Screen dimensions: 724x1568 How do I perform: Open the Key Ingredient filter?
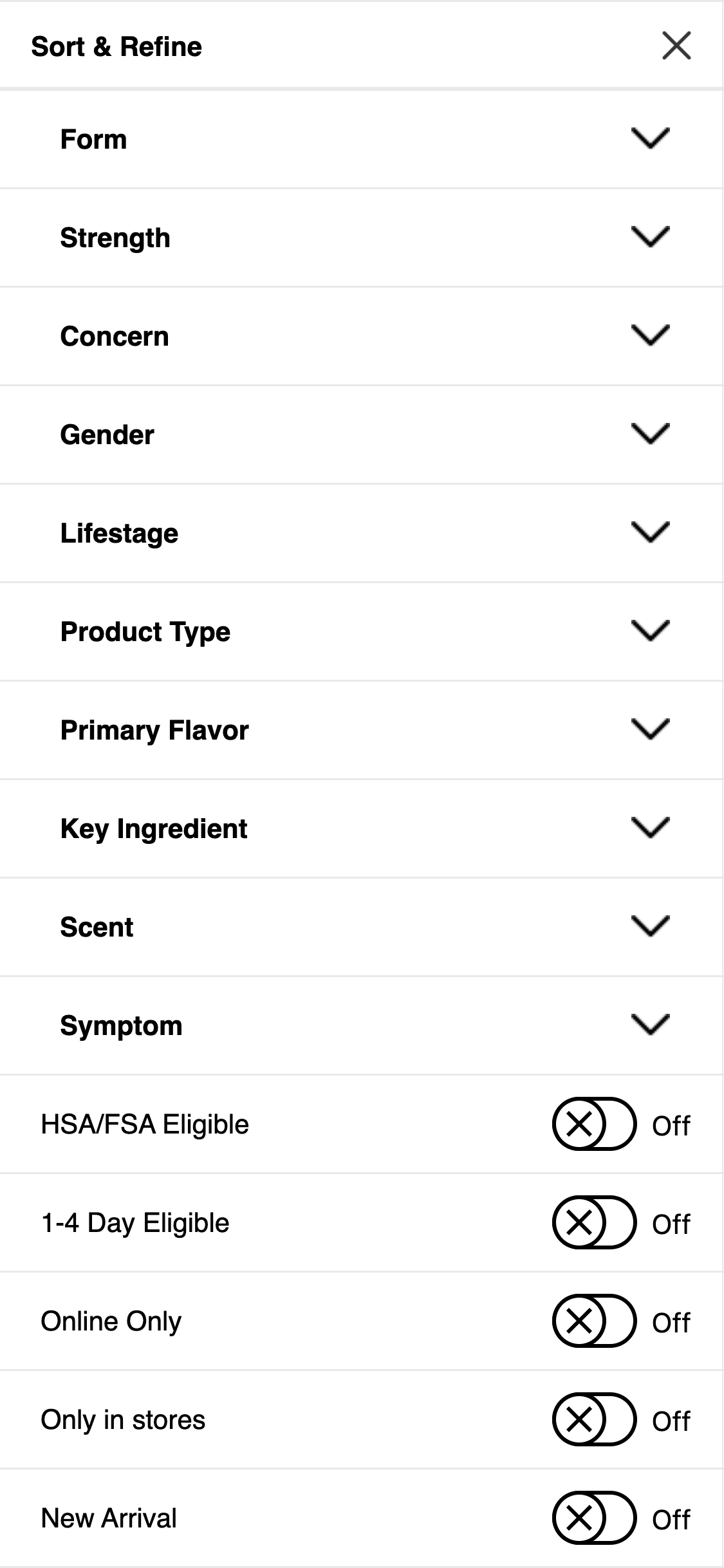pyautogui.click(x=652, y=828)
